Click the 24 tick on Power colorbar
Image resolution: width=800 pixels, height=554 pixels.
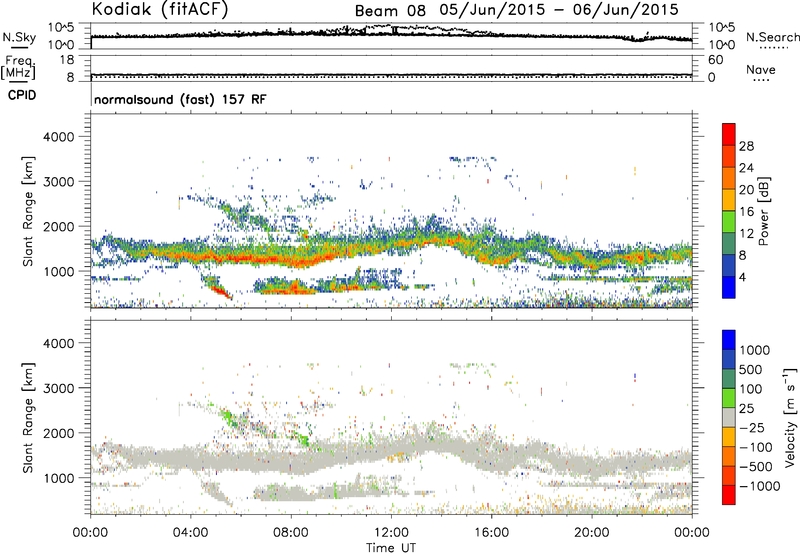746,168
